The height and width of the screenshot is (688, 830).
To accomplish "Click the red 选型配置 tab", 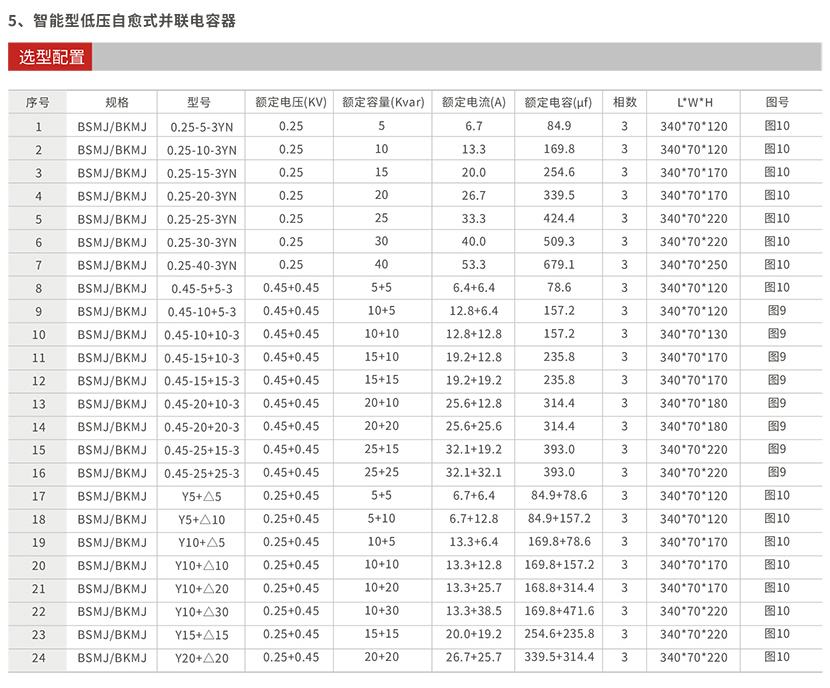I will point(51,57).
